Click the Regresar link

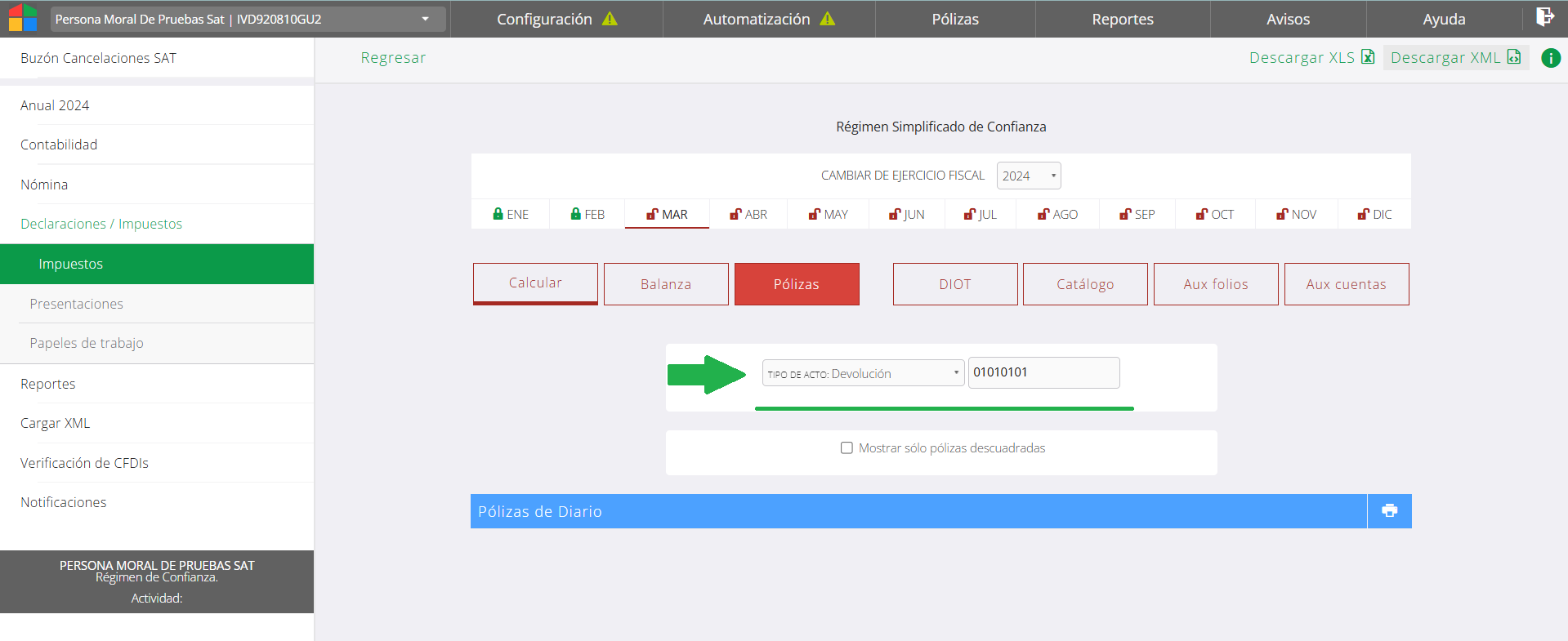[x=393, y=58]
